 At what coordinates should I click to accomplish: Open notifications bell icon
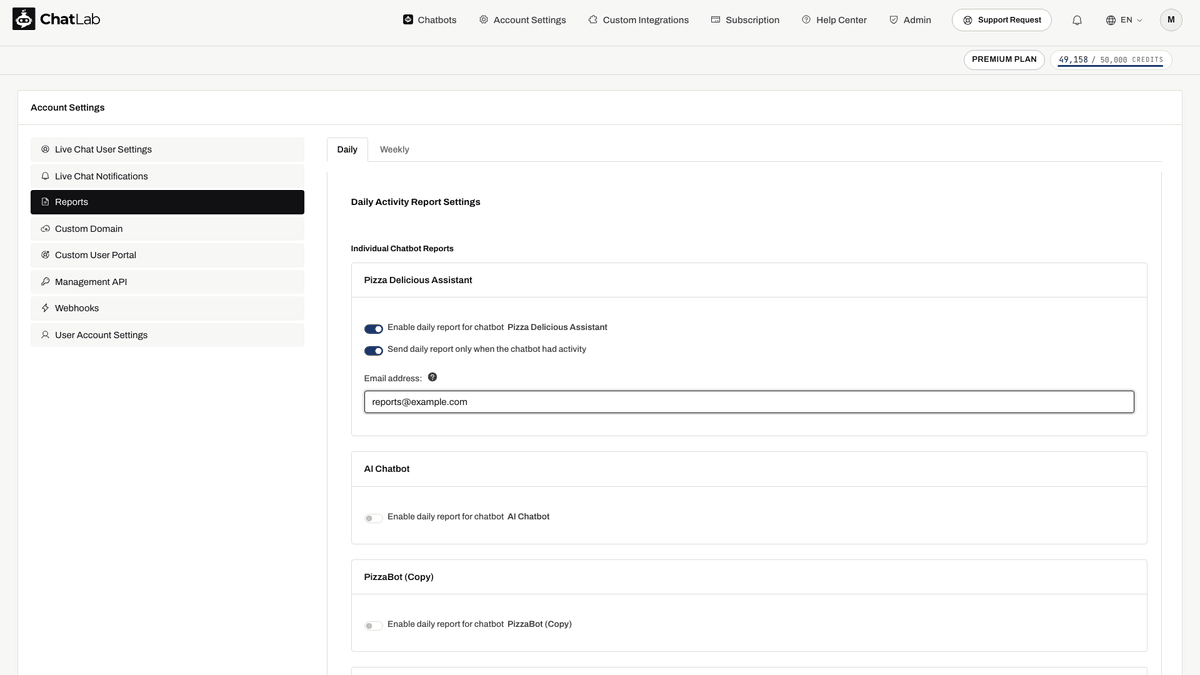1077,20
